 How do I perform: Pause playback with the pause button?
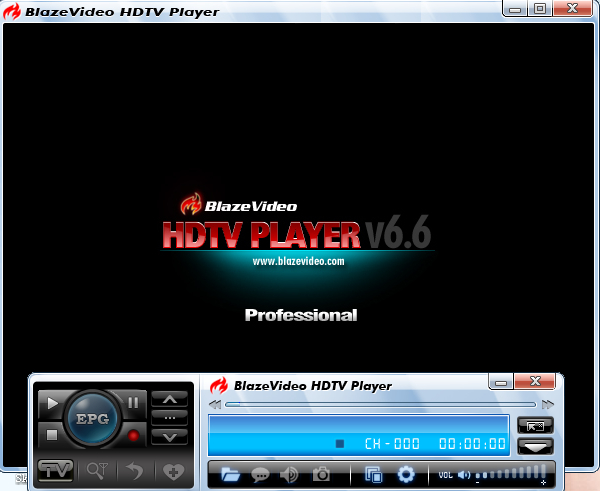(133, 403)
